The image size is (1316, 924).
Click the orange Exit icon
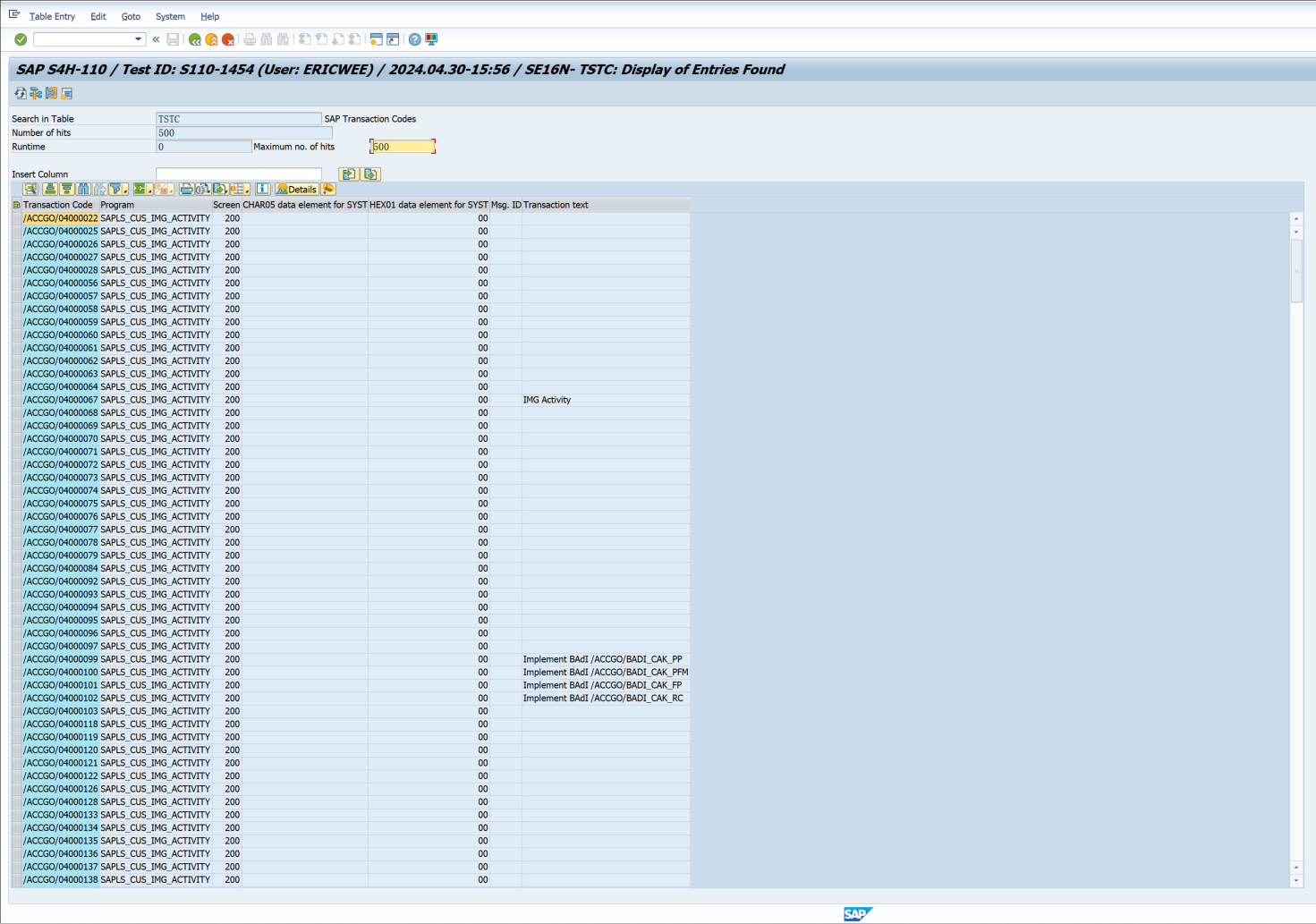click(211, 39)
